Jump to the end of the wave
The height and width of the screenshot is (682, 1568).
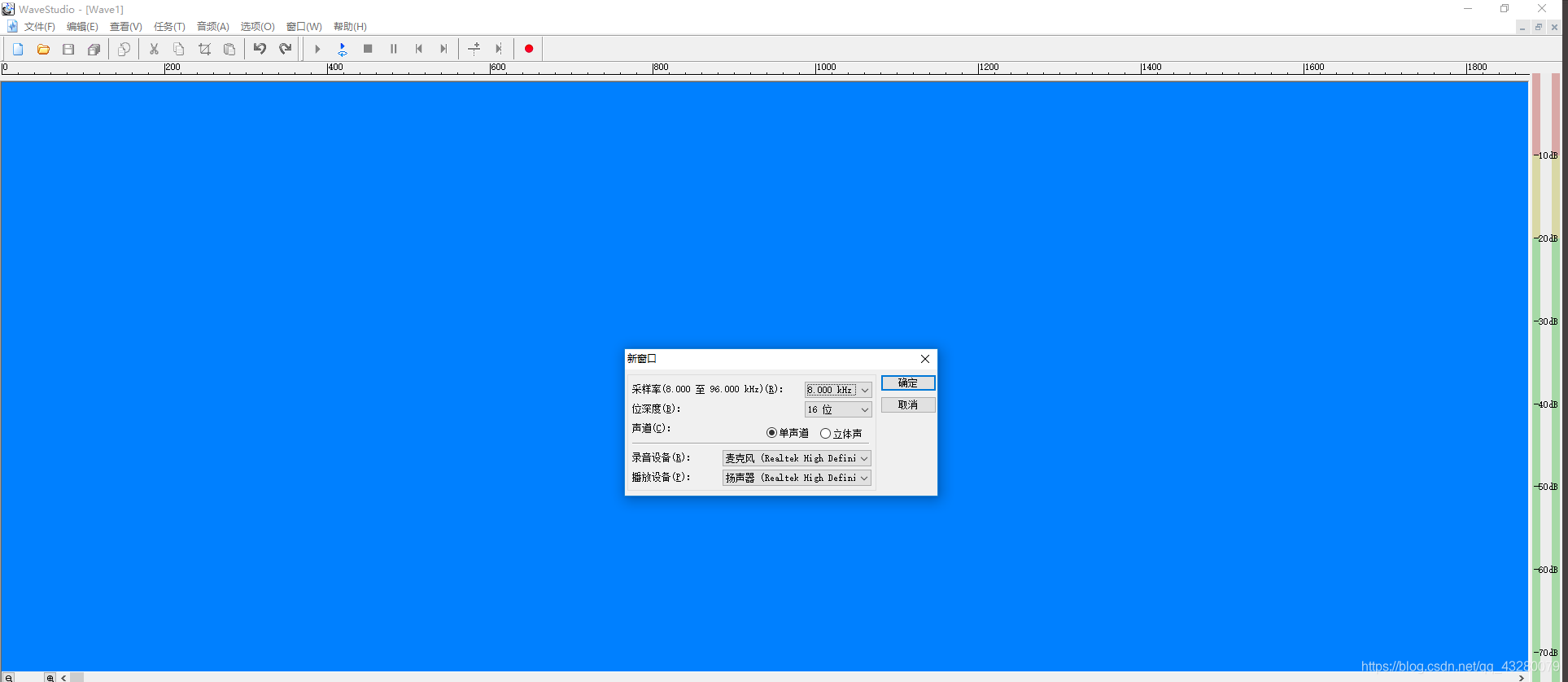point(443,49)
